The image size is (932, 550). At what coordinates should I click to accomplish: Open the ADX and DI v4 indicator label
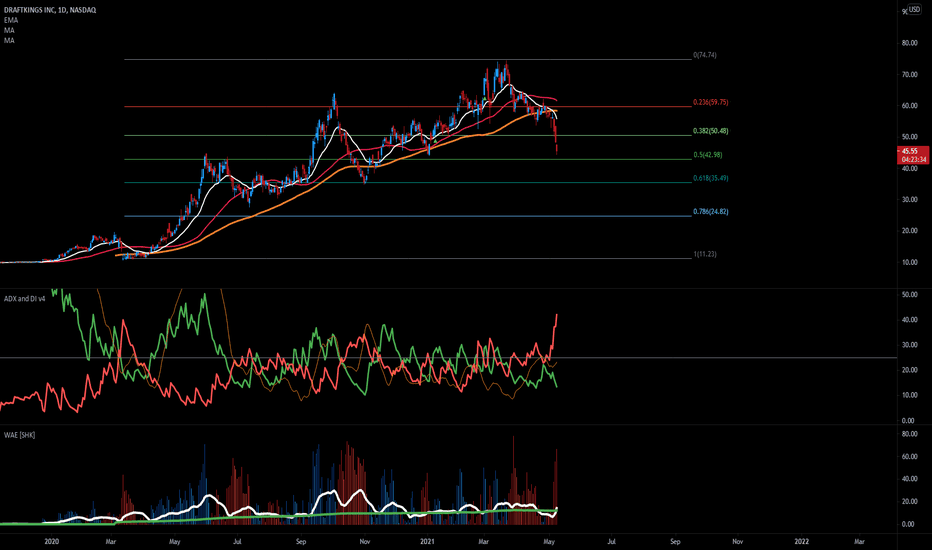point(24,298)
